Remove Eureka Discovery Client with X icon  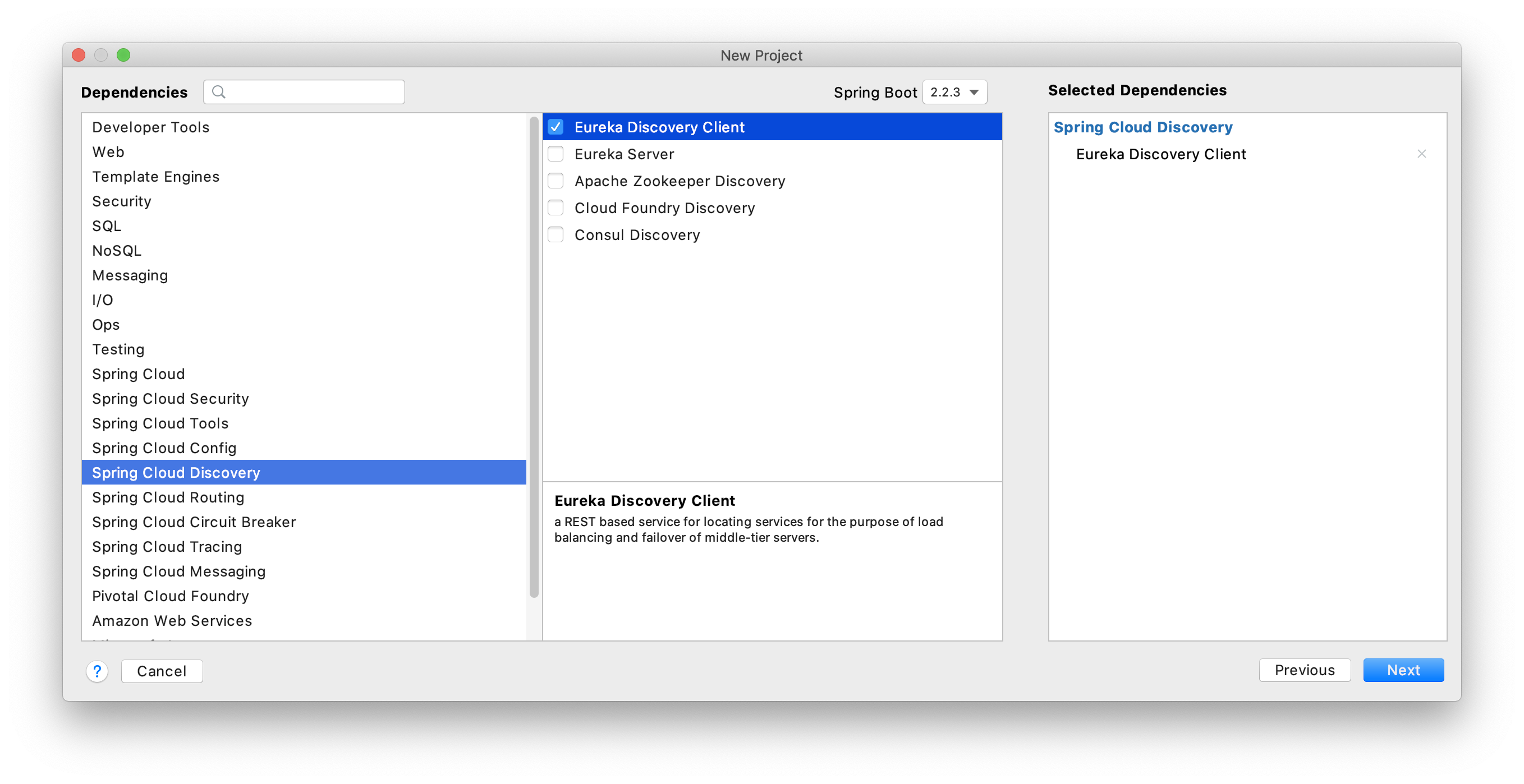[x=1421, y=154]
